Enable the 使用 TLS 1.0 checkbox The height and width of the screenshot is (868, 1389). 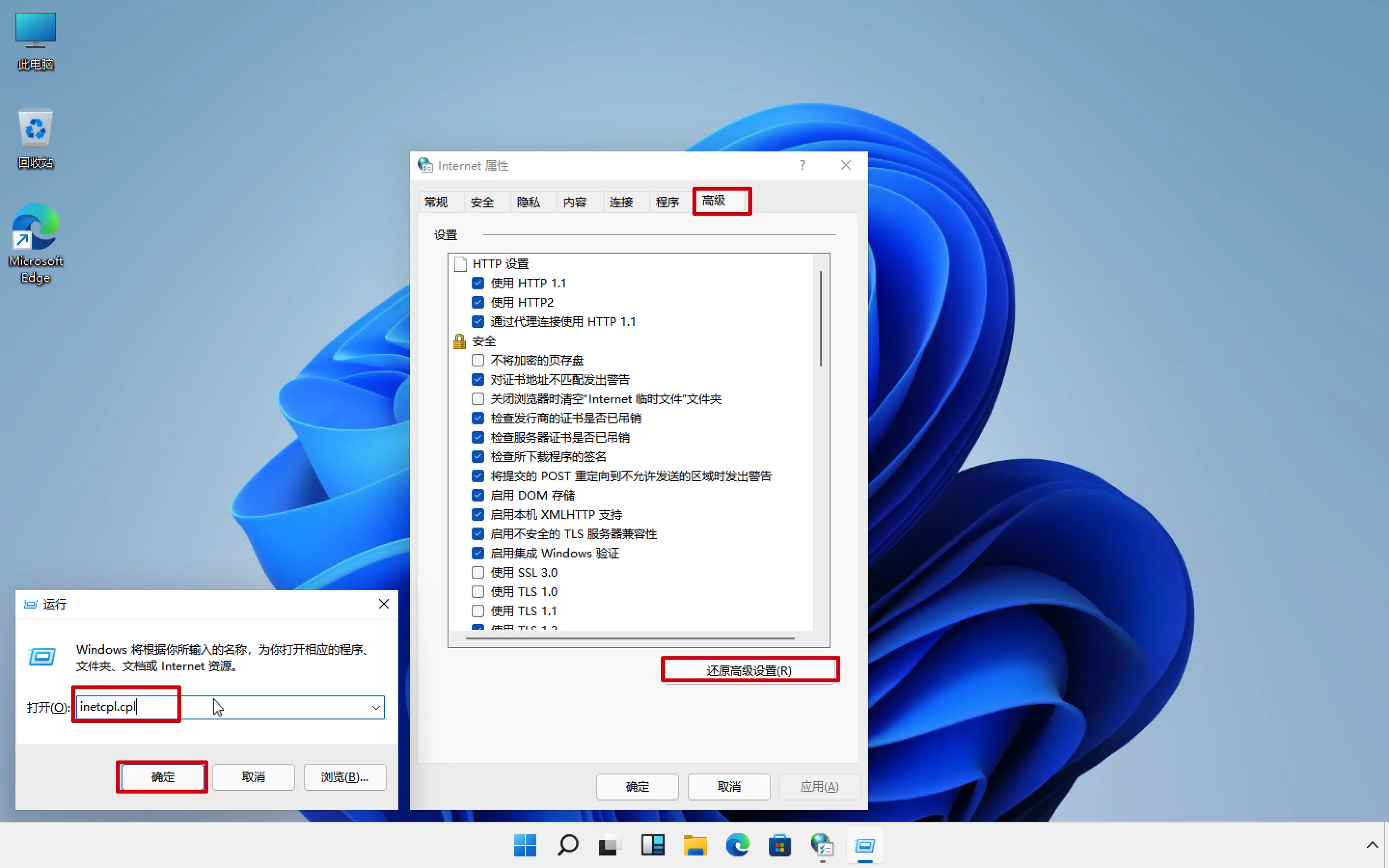pos(477,591)
